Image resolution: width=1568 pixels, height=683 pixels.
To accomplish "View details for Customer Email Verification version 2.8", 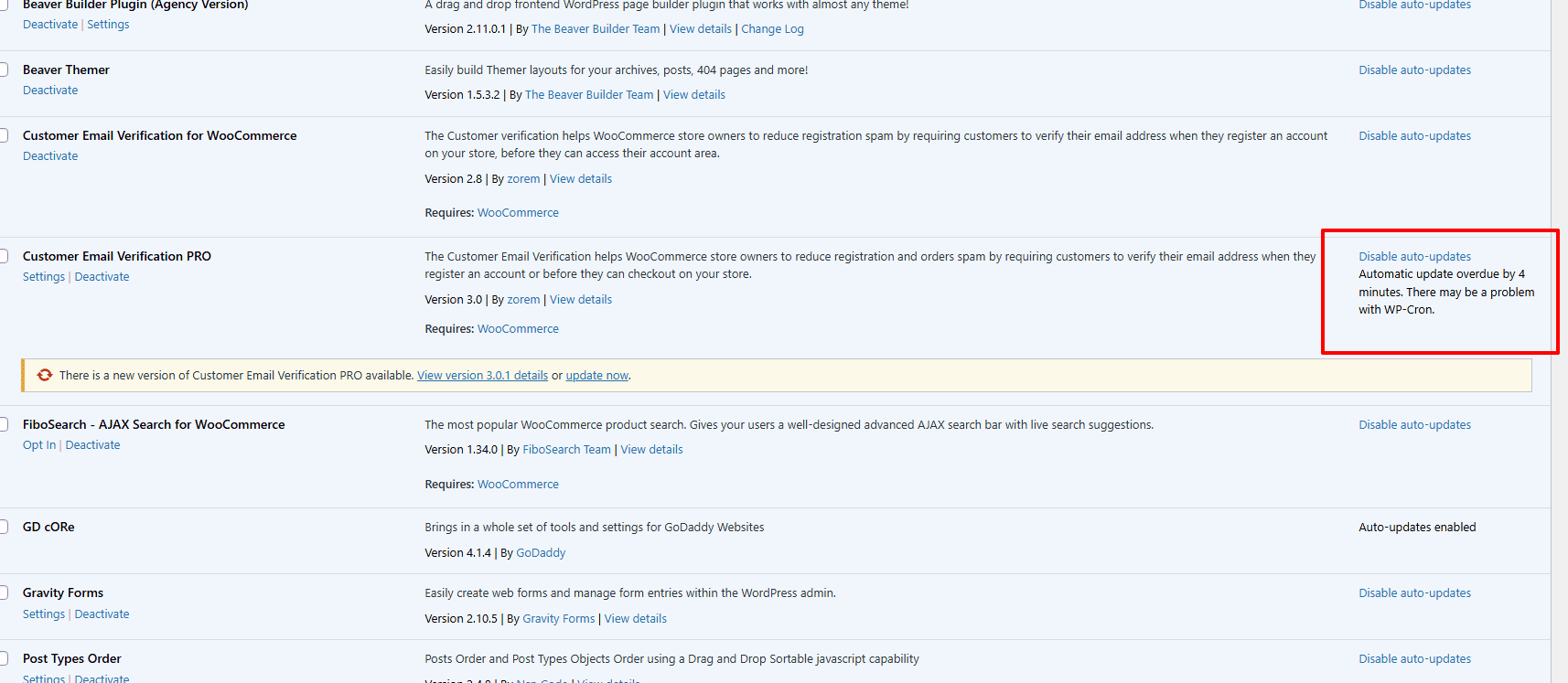I will click(581, 179).
